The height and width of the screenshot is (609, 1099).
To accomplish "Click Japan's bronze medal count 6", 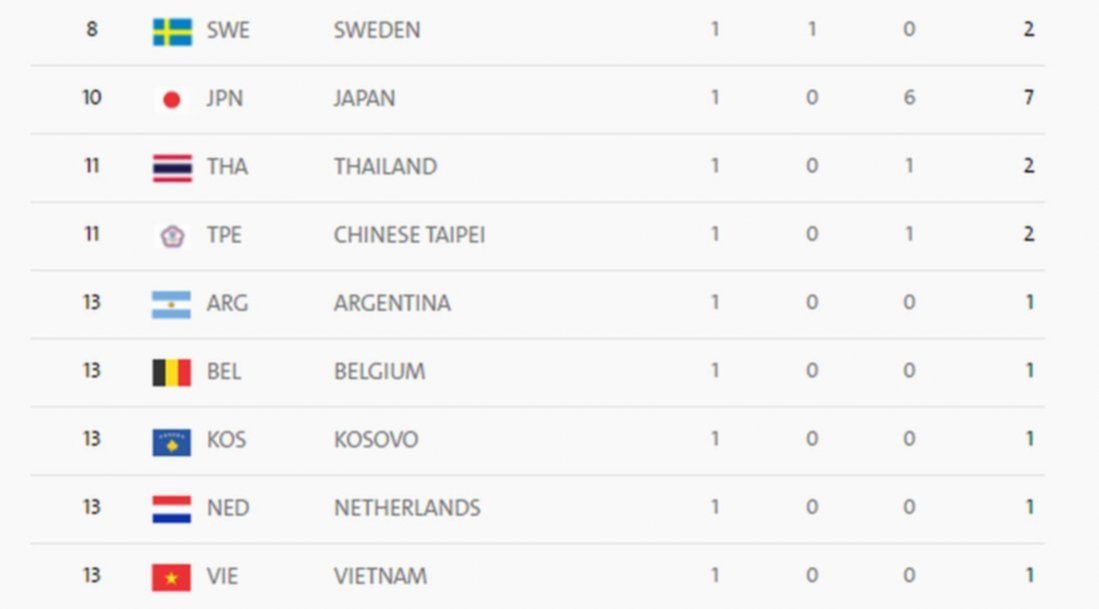I will click(x=909, y=97).
